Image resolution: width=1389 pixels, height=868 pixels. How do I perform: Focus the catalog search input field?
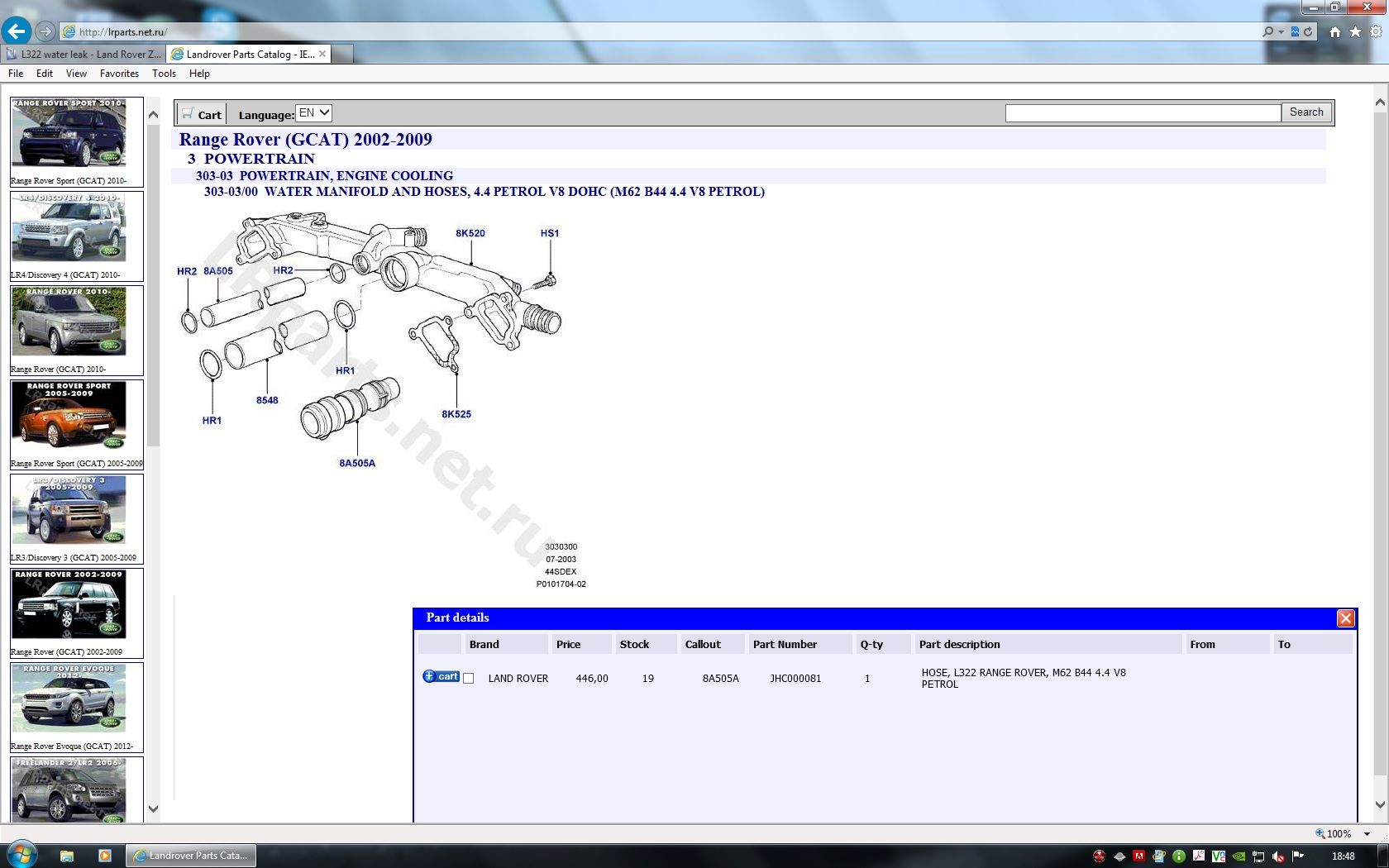[x=1143, y=112]
